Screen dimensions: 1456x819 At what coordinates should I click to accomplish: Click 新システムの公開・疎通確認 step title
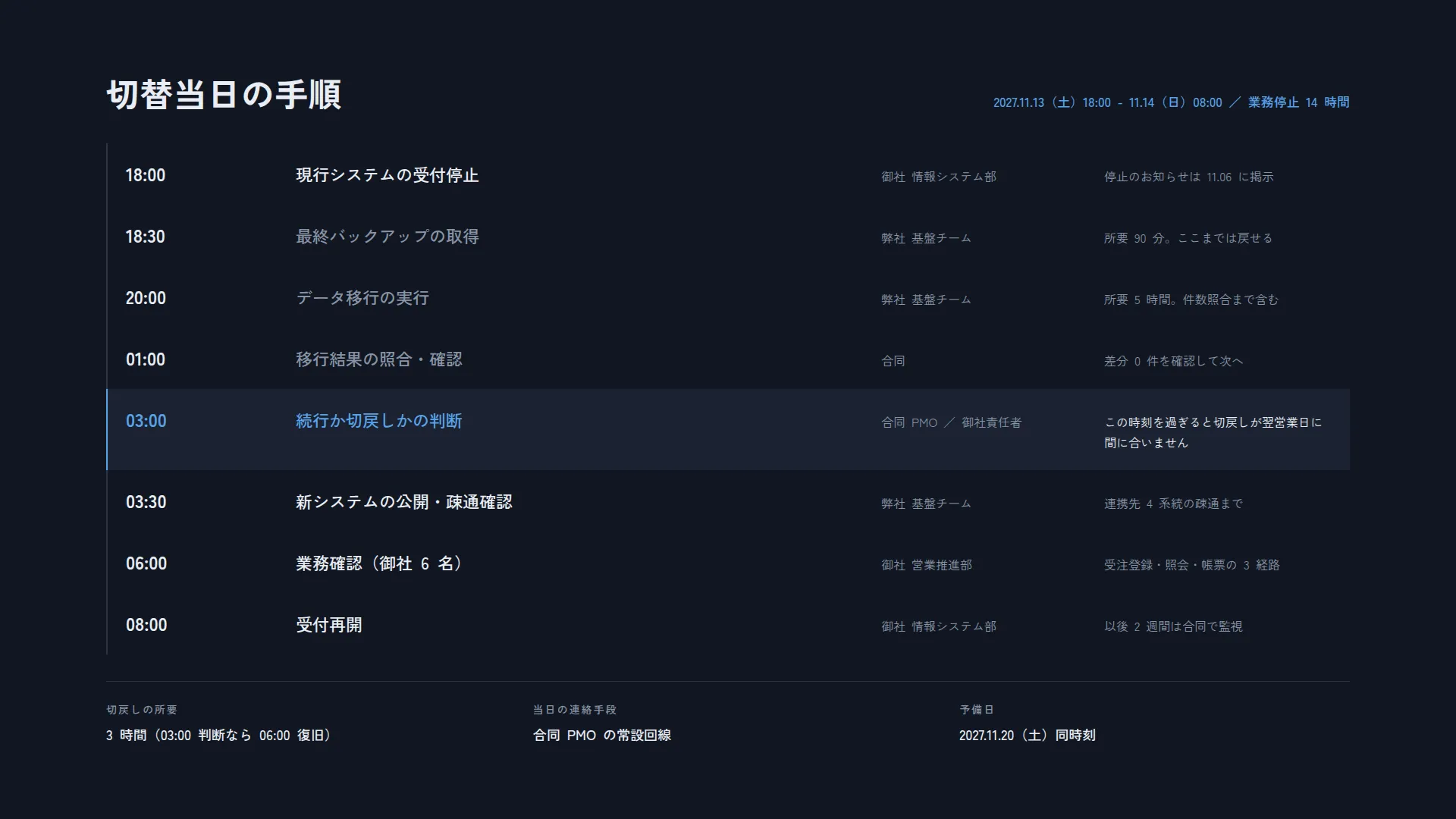[x=403, y=502]
